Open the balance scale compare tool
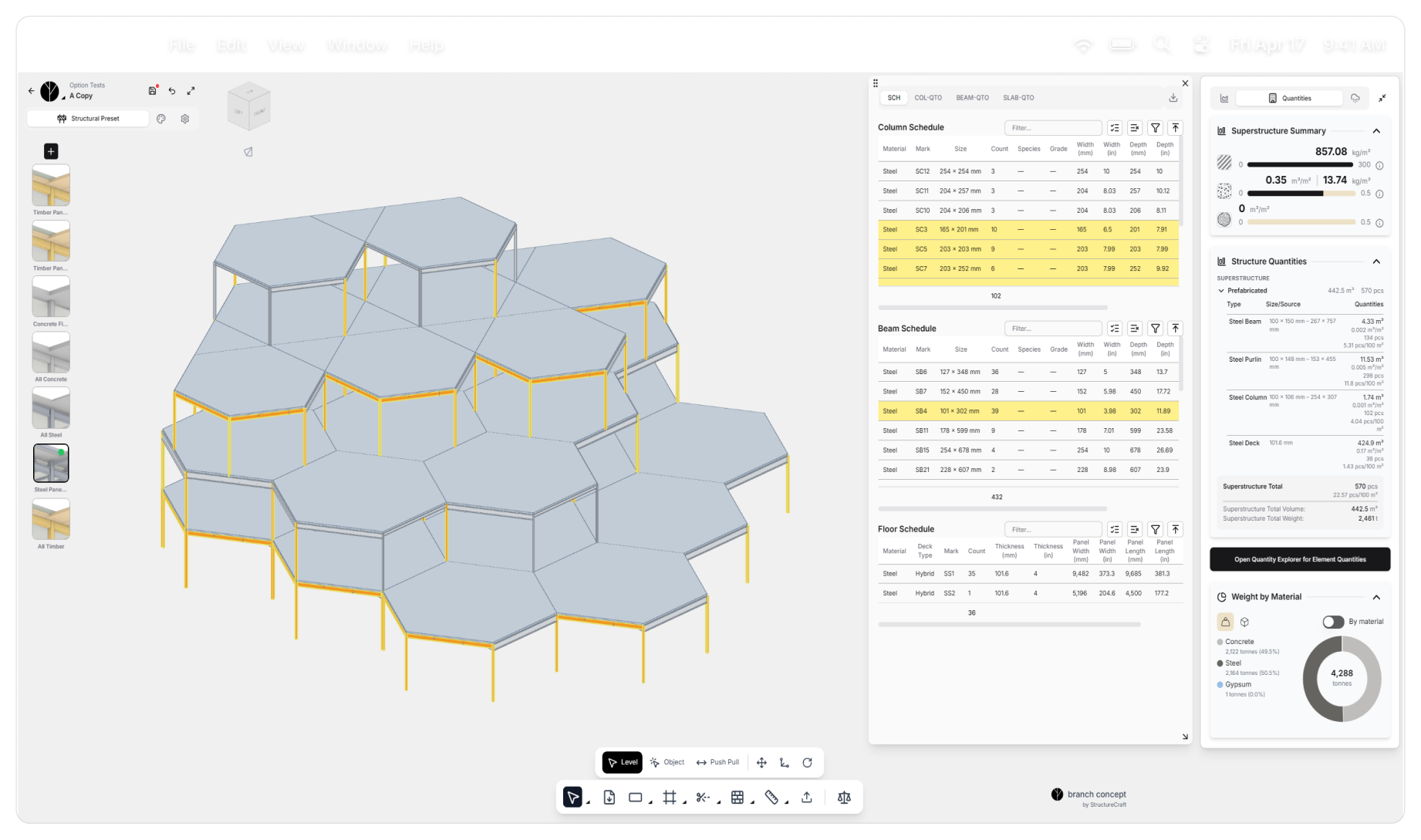 point(844,798)
